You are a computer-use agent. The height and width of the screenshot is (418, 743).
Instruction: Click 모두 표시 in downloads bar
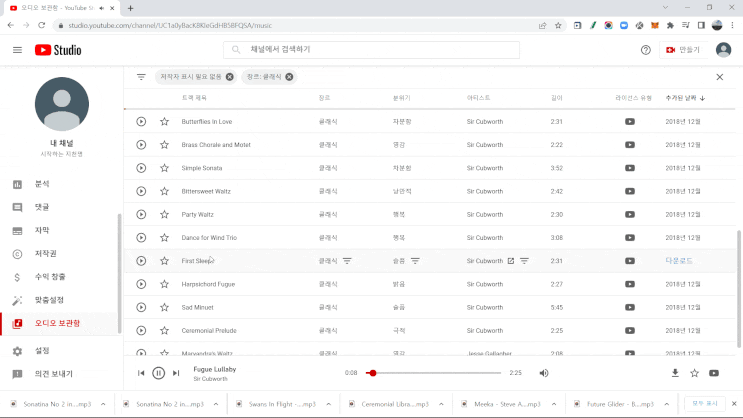[x=705, y=404]
